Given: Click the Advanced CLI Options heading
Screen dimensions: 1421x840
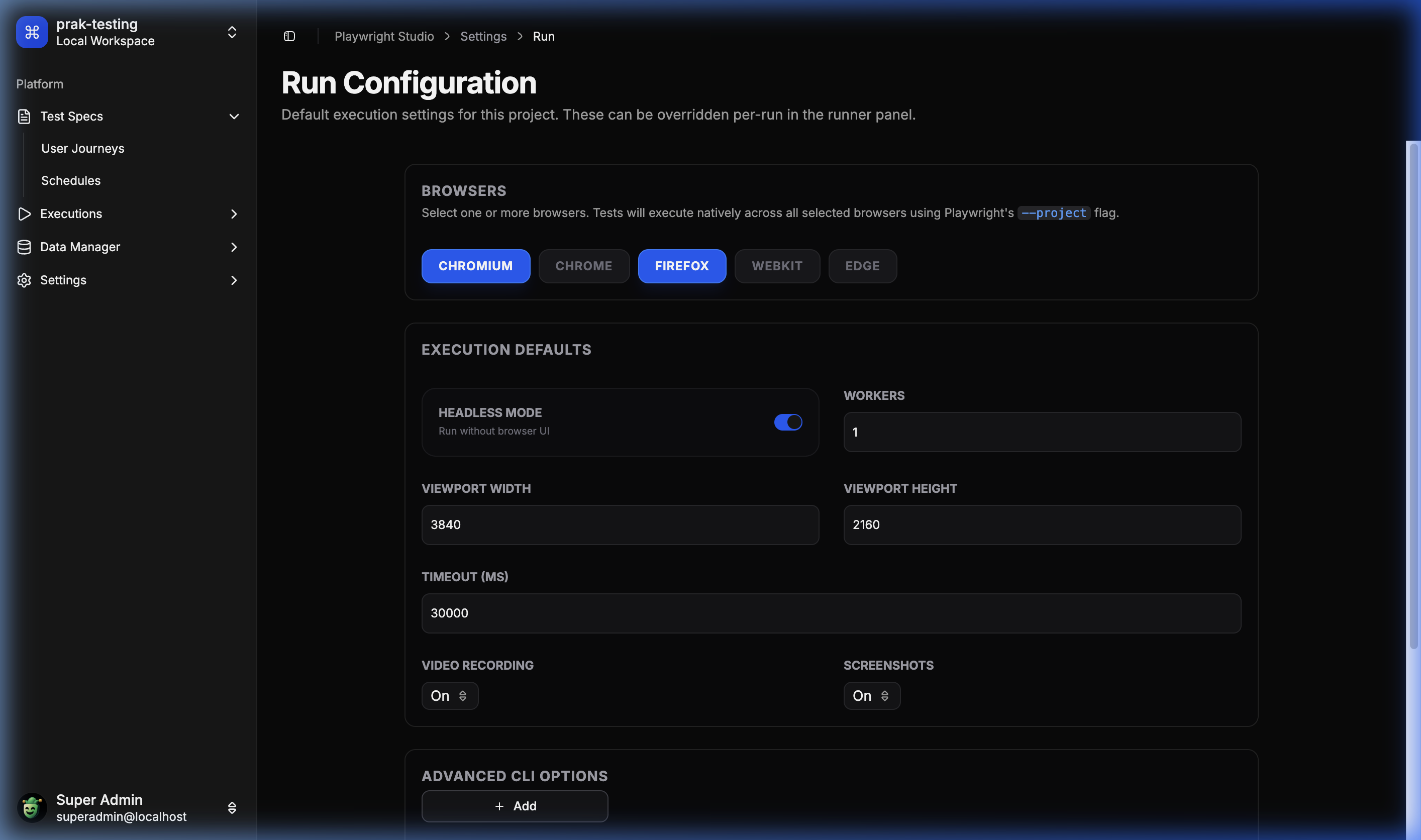Looking at the screenshot, I should [515, 776].
